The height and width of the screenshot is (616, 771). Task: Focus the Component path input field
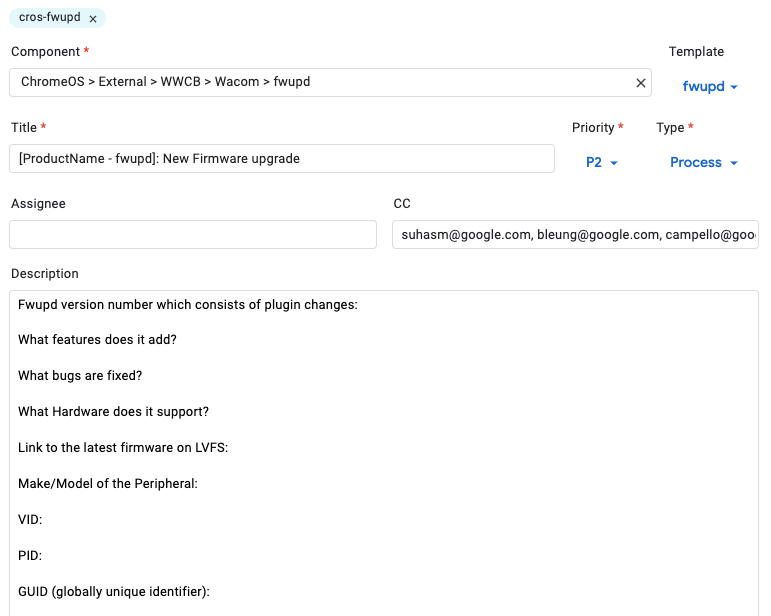[320, 82]
